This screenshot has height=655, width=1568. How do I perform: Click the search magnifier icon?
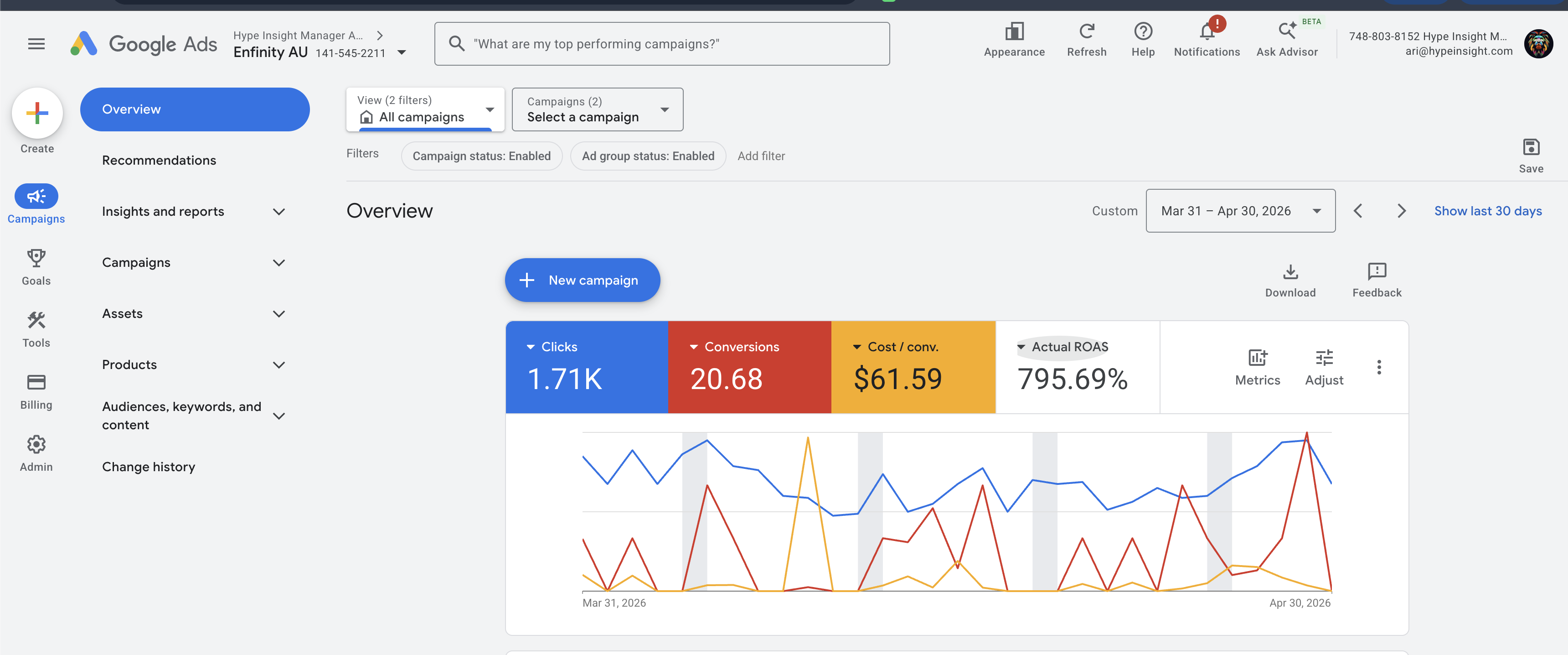457,44
